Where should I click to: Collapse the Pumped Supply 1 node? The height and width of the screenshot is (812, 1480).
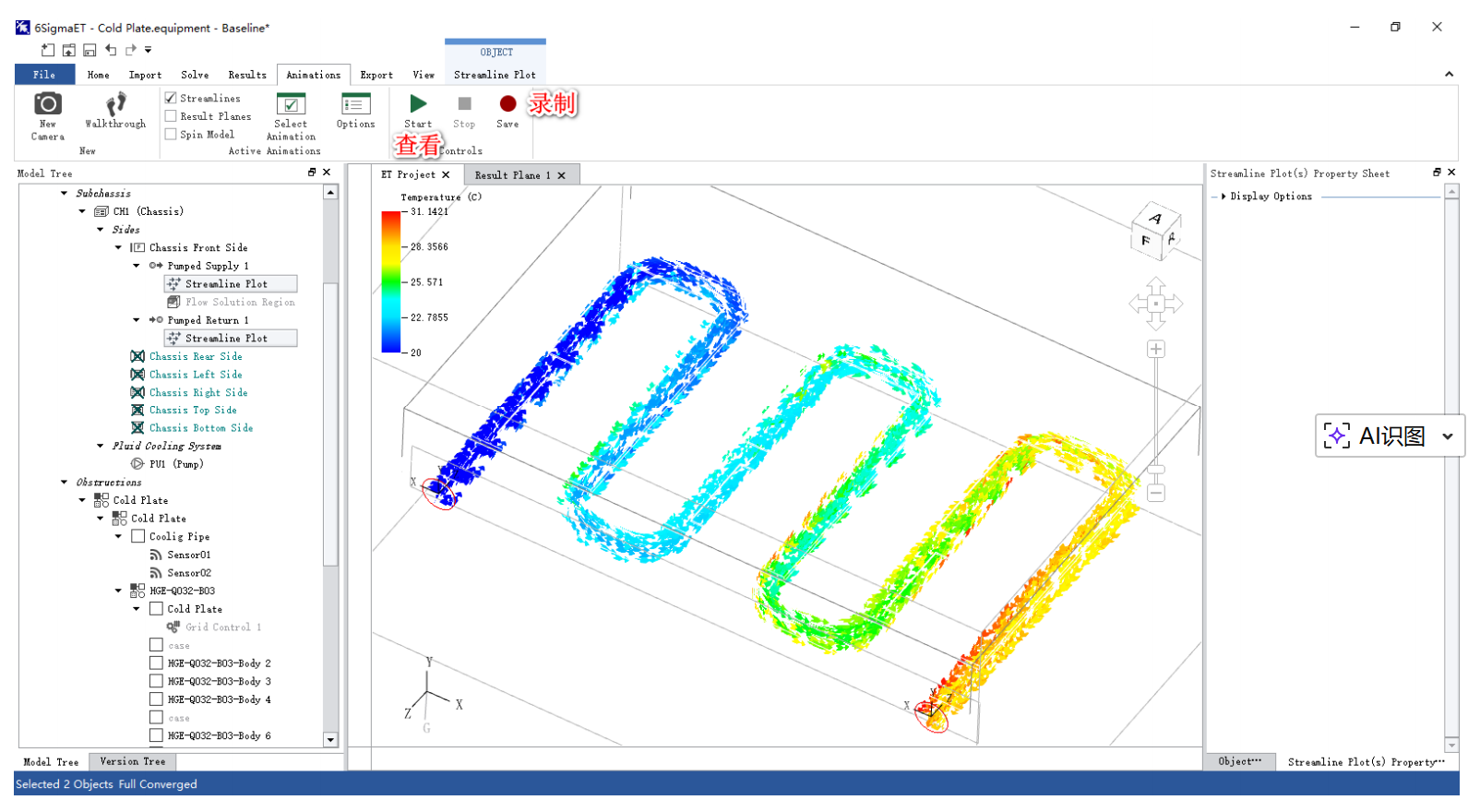pos(137,266)
